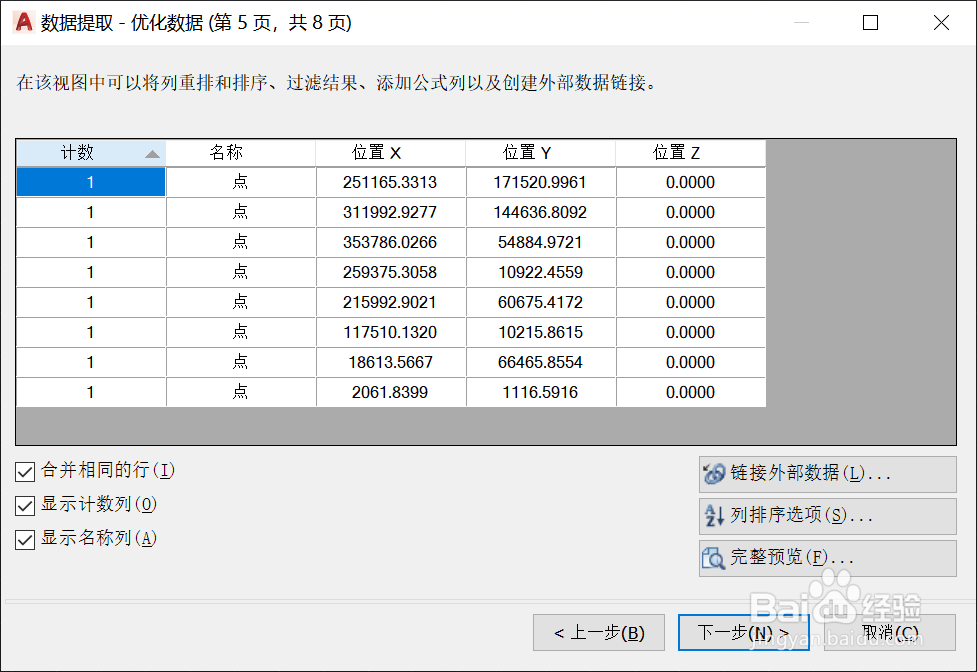
Task: Select cell 311992.9277
Action: [391, 212]
